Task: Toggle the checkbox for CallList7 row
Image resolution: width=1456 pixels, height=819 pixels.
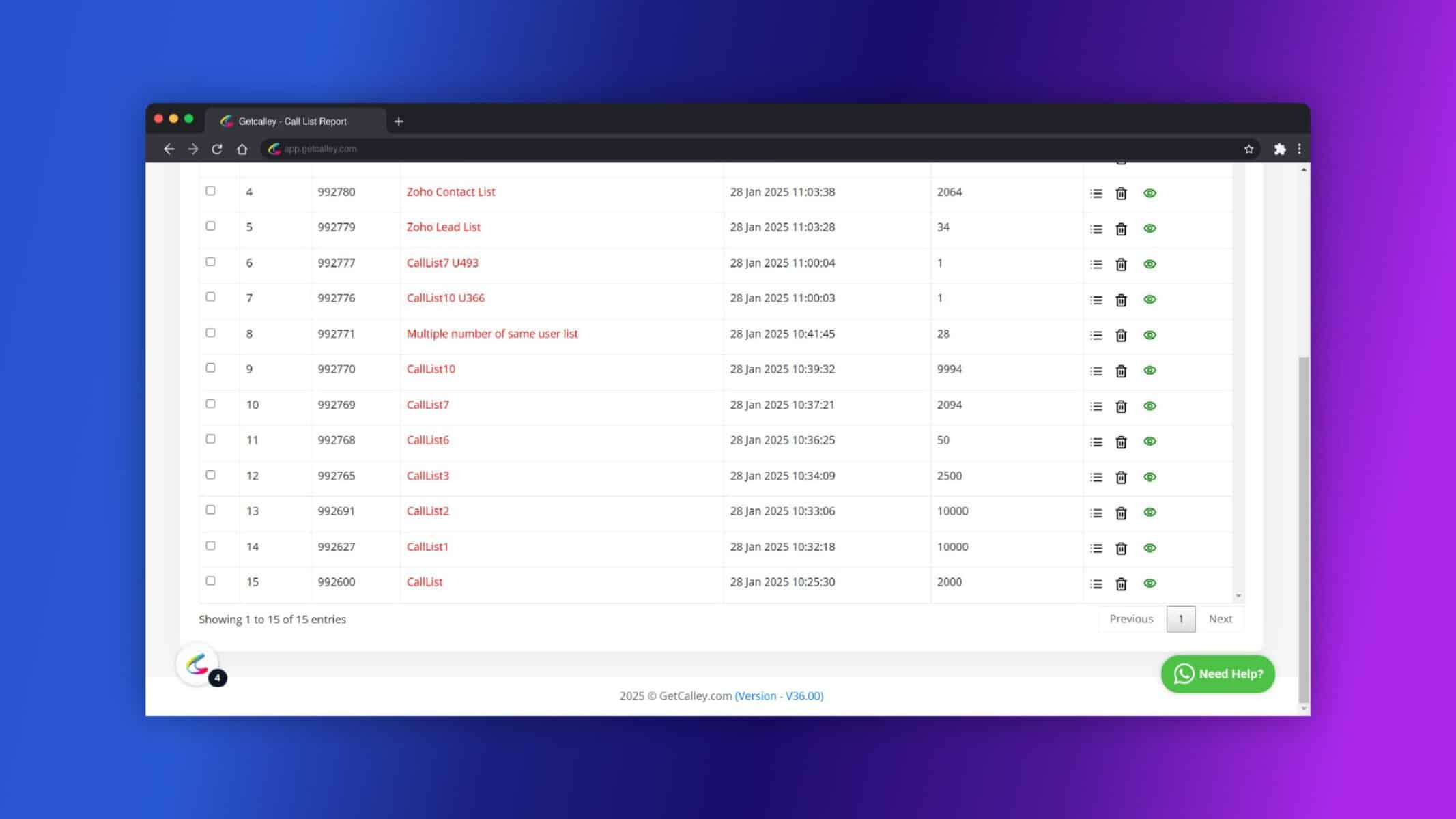Action: tap(210, 403)
